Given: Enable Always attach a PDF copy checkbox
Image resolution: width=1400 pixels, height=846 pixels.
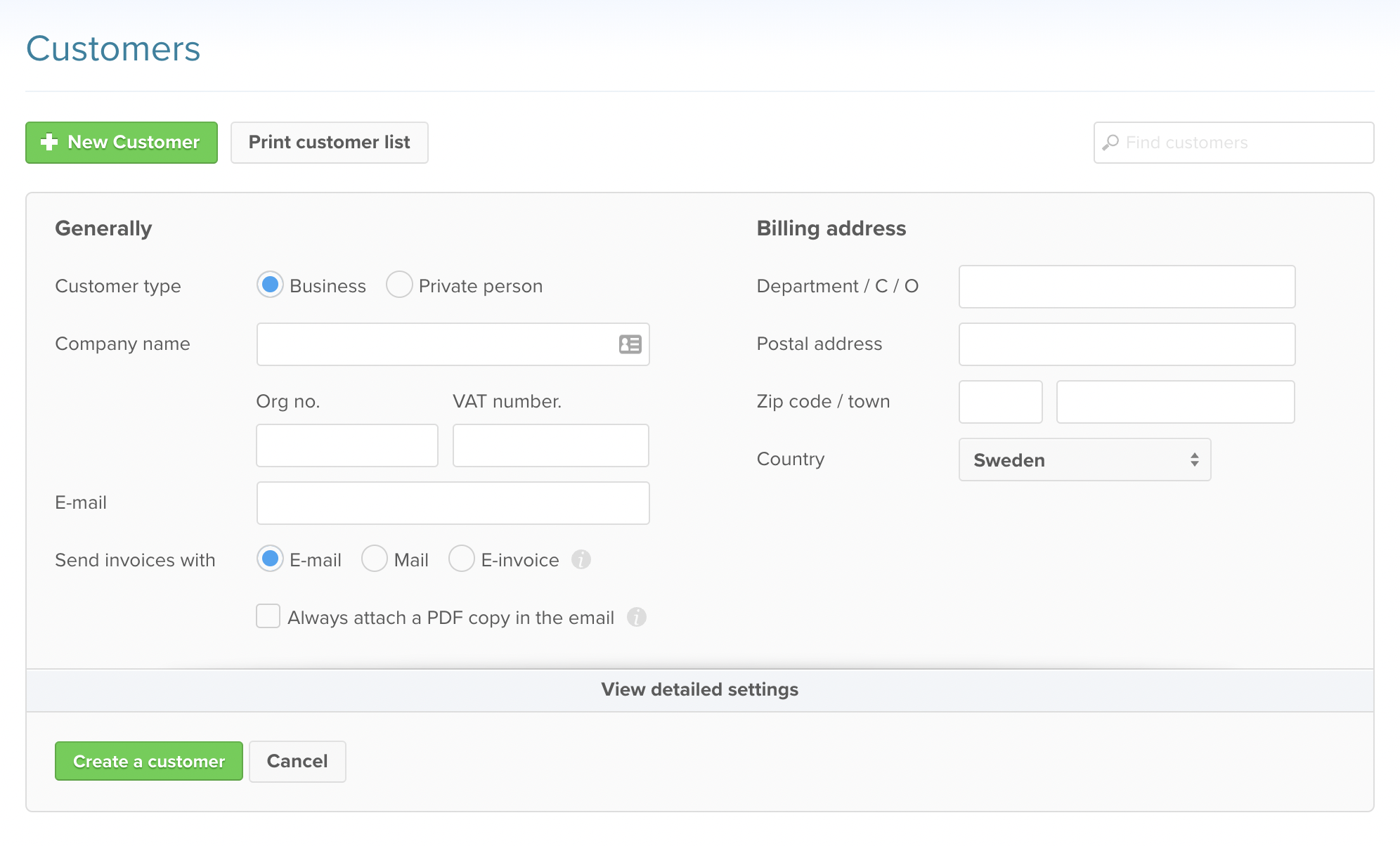Looking at the screenshot, I should tap(268, 616).
